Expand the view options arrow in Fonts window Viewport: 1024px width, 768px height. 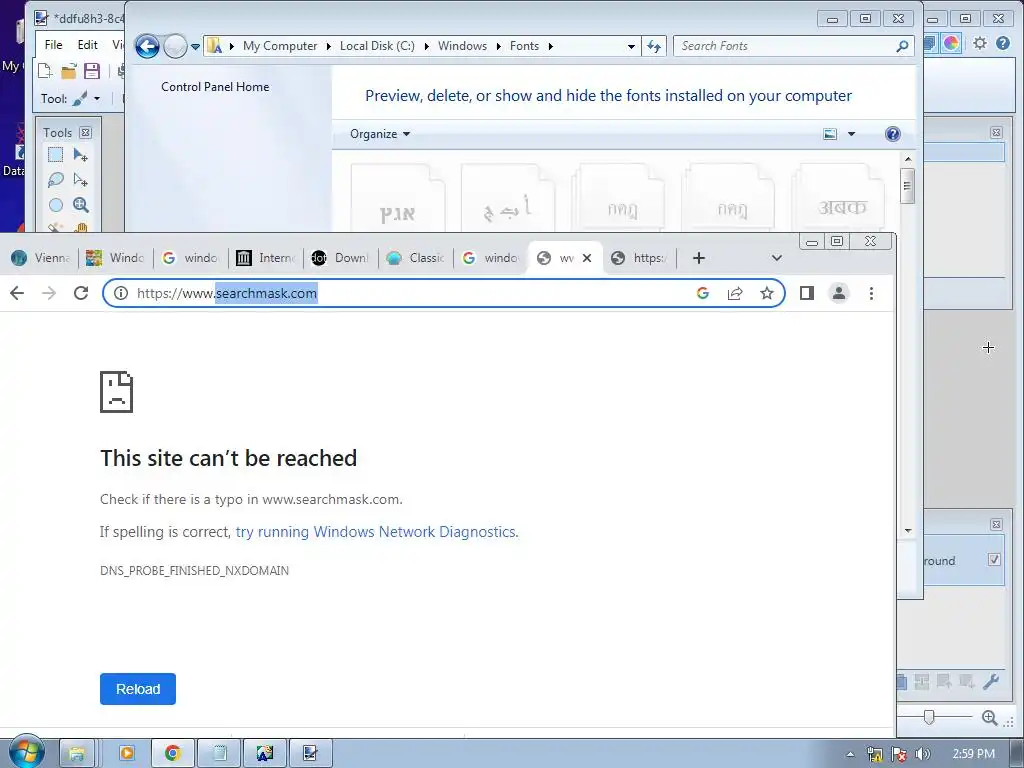851,134
